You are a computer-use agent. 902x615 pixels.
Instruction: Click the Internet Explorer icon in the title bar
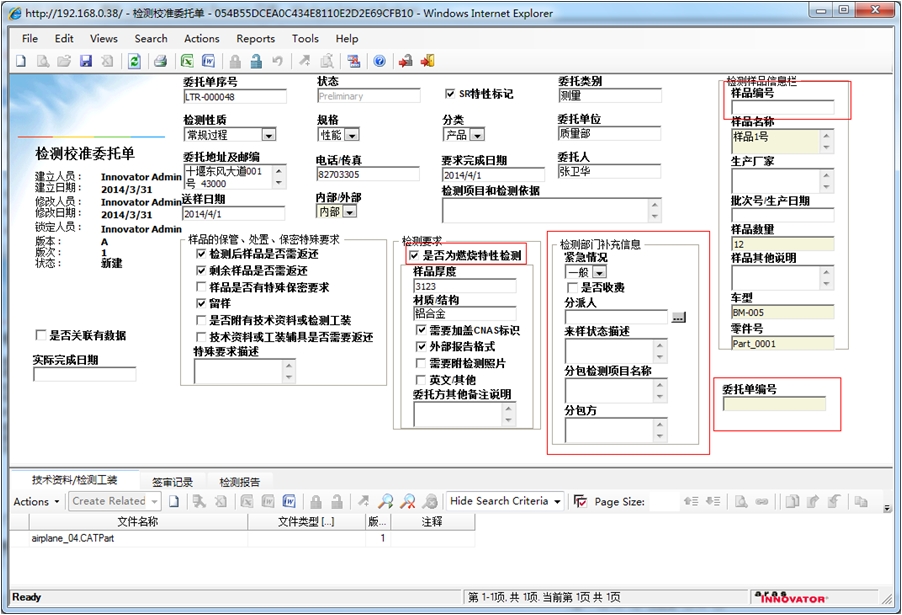[x=16, y=13]
